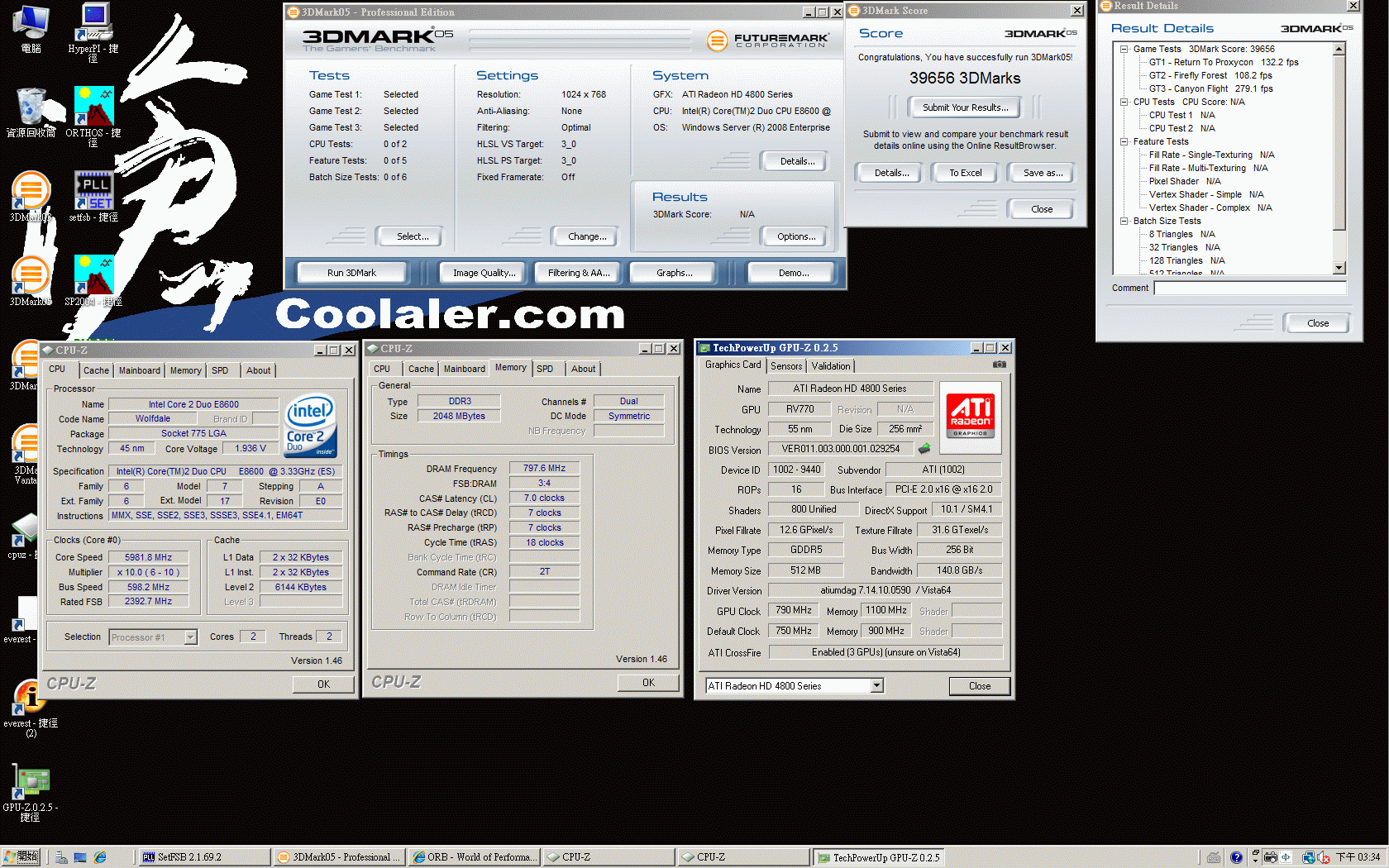This screenshot has width=1389, height=868.
Task: Collapse the Game Tests tree node
Action: (1124, 49)
